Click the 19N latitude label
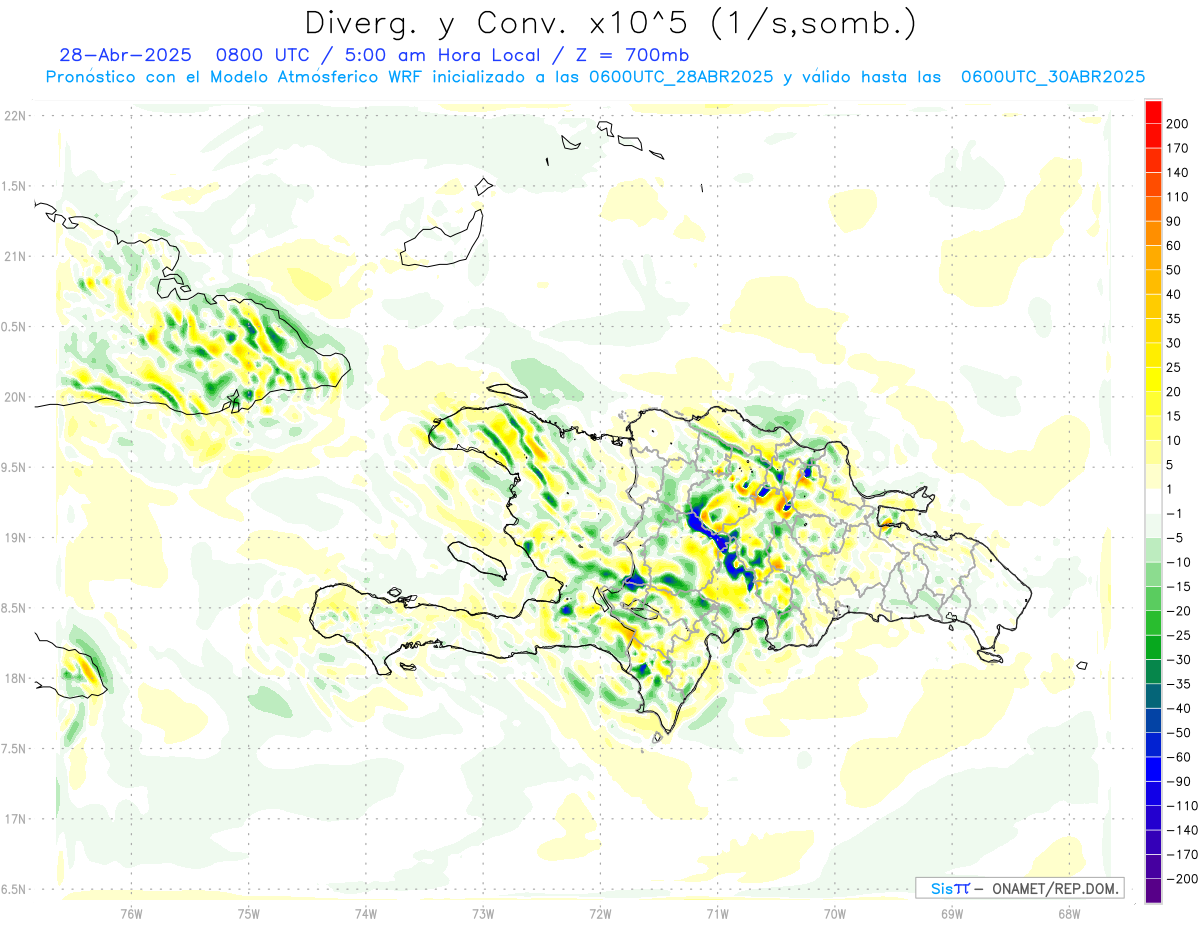Image resolution: width=1200 pixels, height=927 pixels. 14,538
